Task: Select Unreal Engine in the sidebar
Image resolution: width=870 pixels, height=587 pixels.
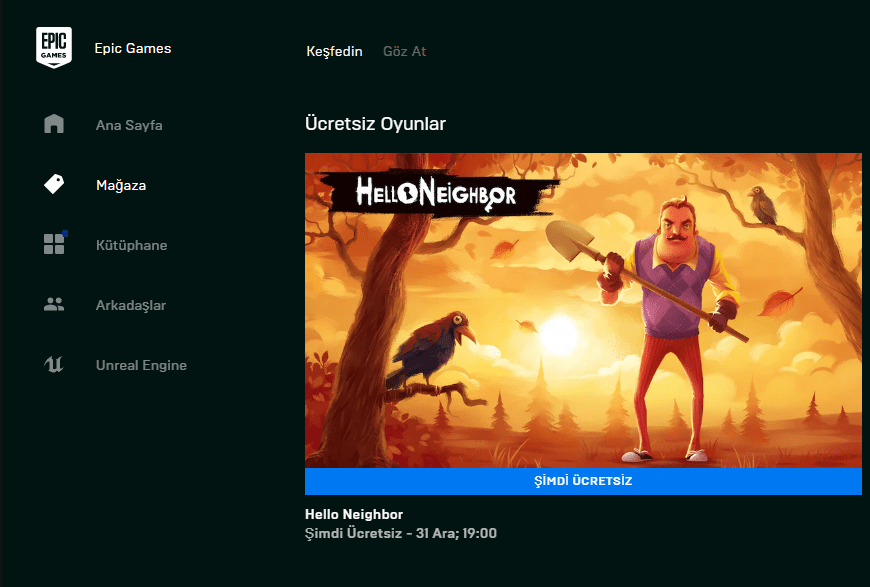Action: click(x=141, y=365)
